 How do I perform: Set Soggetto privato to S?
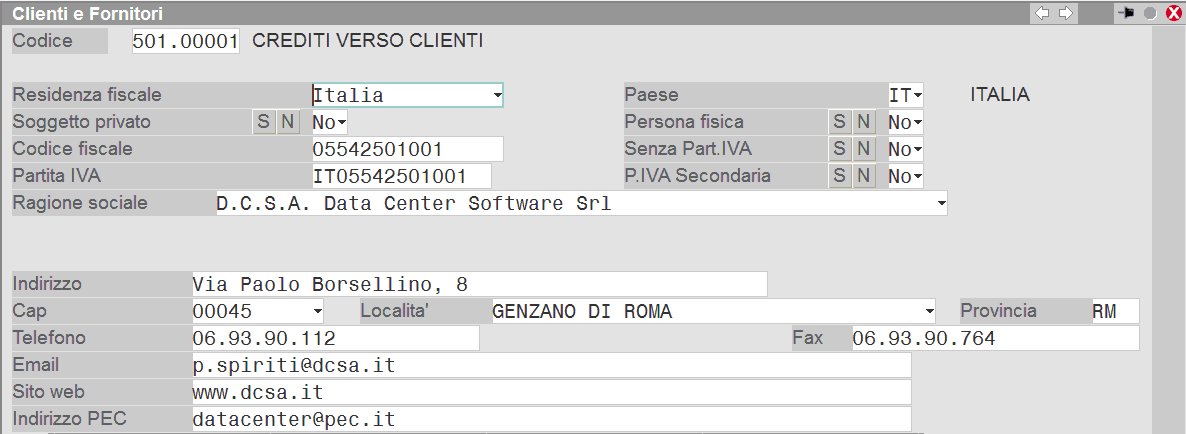point(263,122)
